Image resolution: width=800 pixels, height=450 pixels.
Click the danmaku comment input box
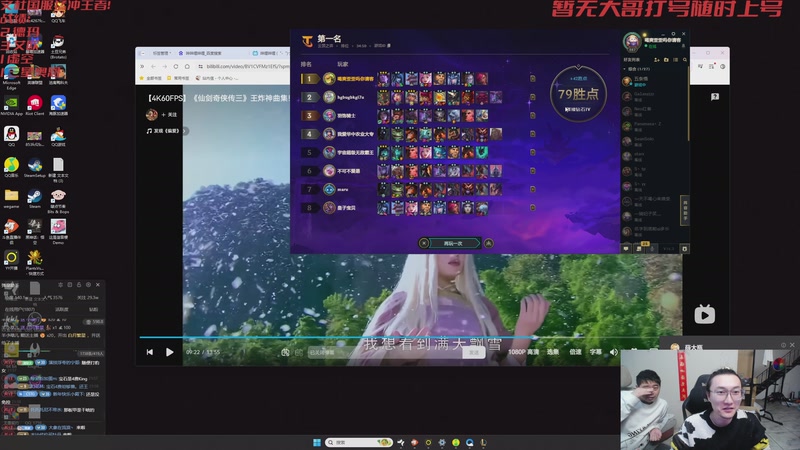385,352
